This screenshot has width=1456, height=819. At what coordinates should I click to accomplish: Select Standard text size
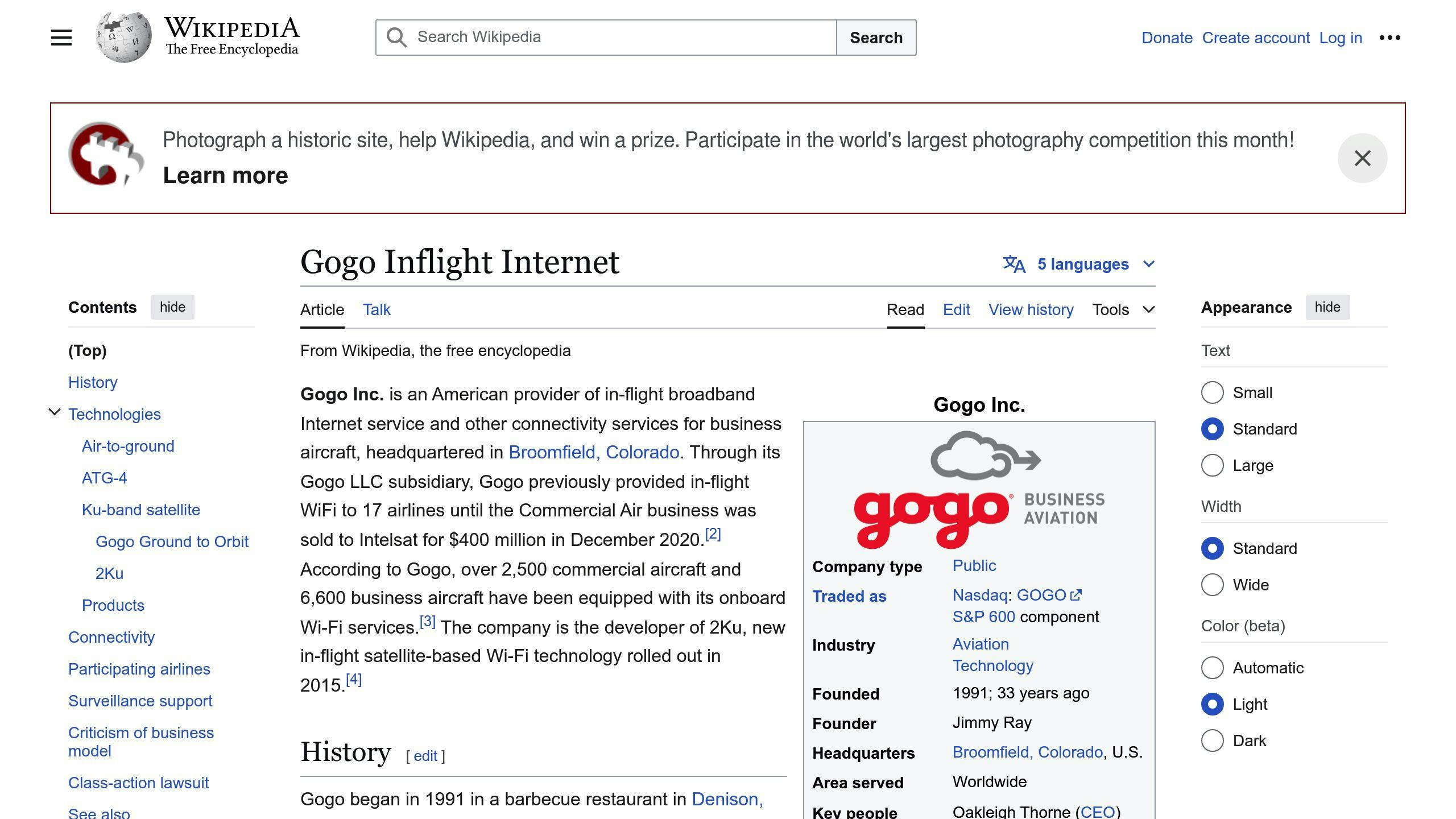1212,429
